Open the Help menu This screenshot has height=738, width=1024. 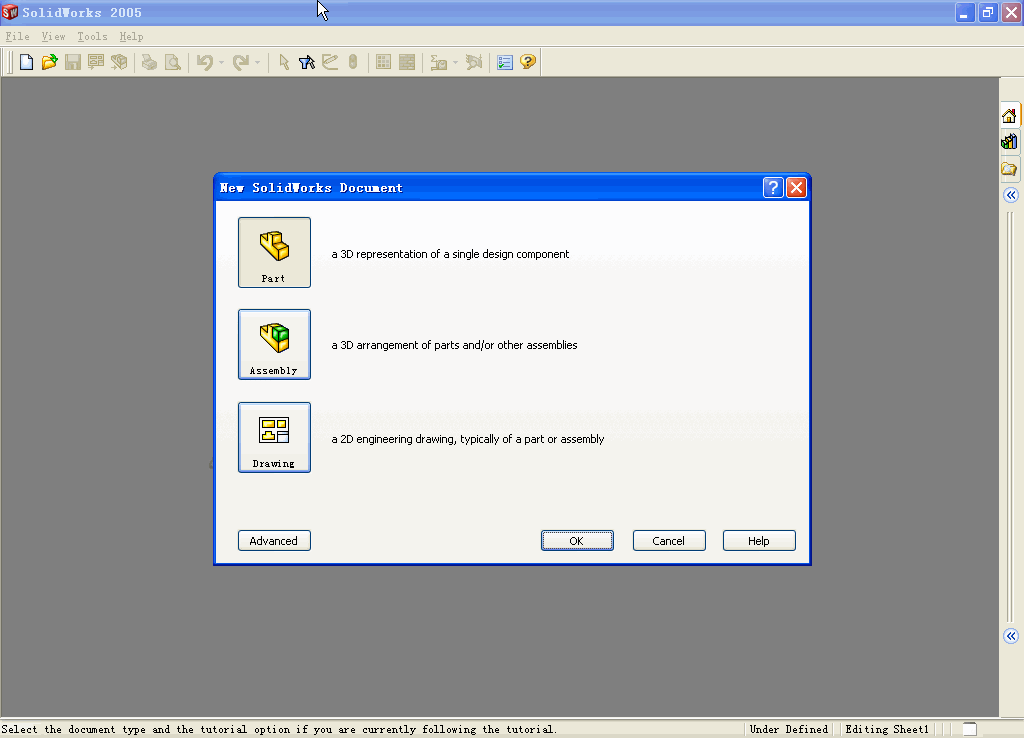pyautogui.click(x=131, y=37)
